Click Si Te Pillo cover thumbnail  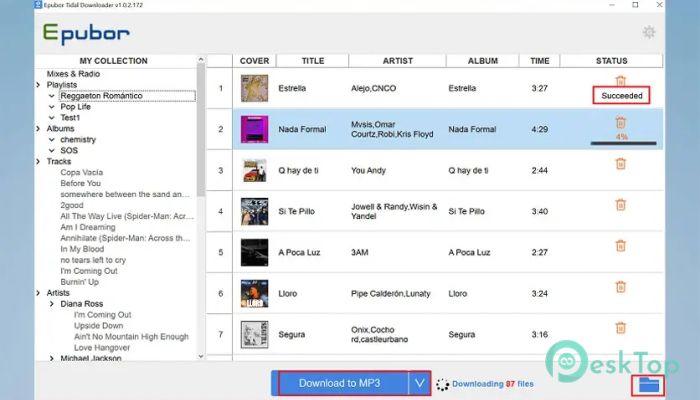(254, 212)
